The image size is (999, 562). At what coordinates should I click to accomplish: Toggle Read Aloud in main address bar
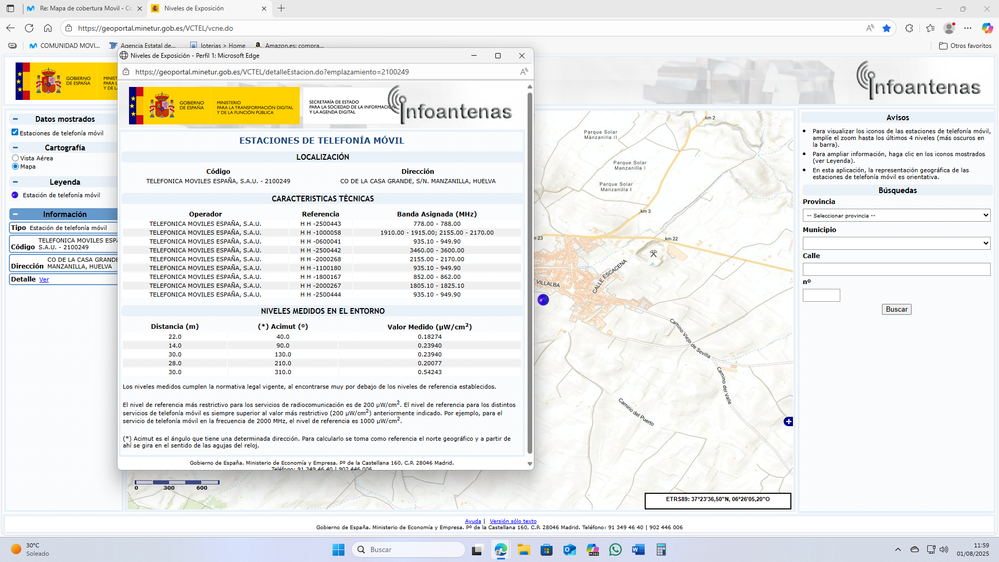coord(870,28)
